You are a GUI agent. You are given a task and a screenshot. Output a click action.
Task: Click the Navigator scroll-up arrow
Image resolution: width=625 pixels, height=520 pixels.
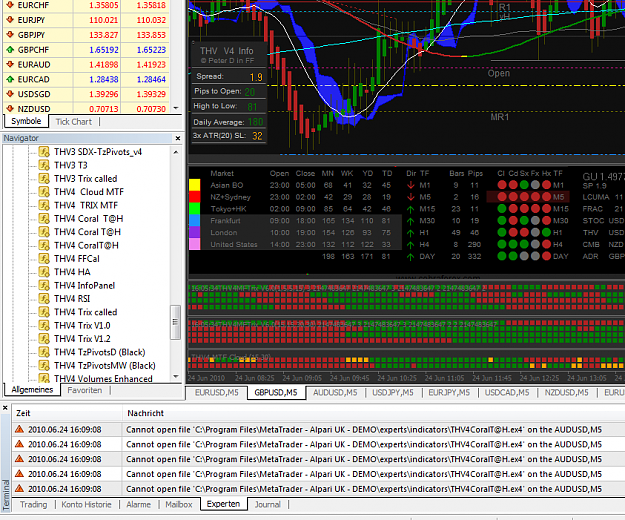pos(176,152)
